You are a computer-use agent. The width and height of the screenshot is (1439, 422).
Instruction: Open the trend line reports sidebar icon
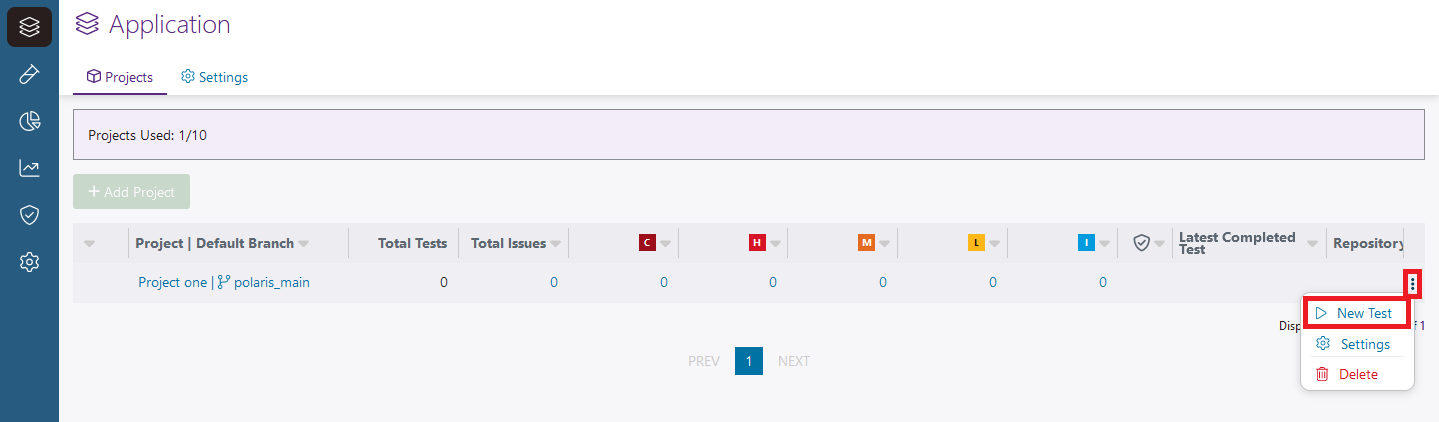pyautogui.click(x=29, y=168)
